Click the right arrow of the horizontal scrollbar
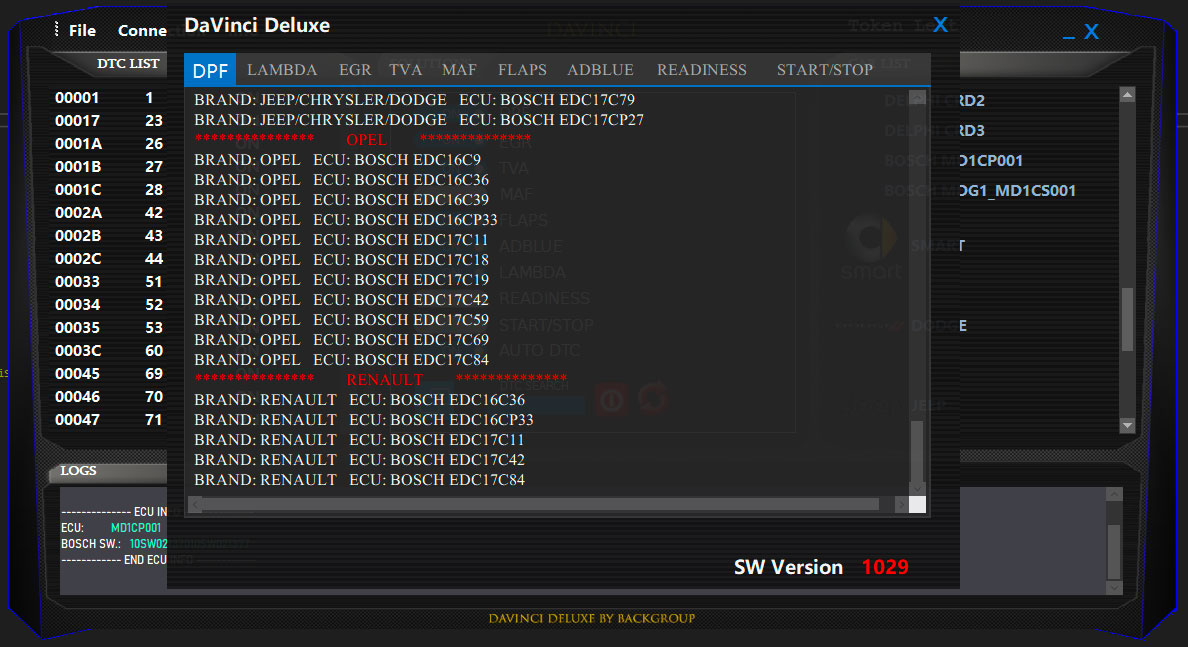The image size is (1188, 647). 901,505
